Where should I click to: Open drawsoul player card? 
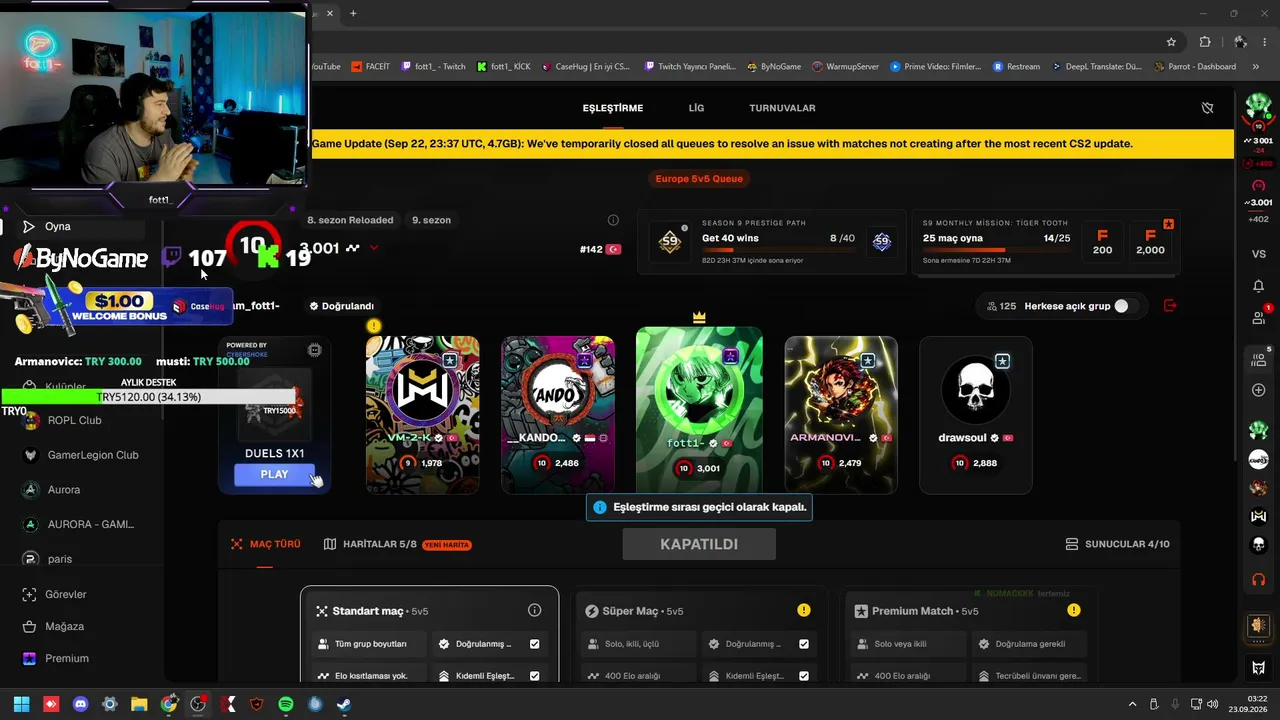tap(975, 415)
